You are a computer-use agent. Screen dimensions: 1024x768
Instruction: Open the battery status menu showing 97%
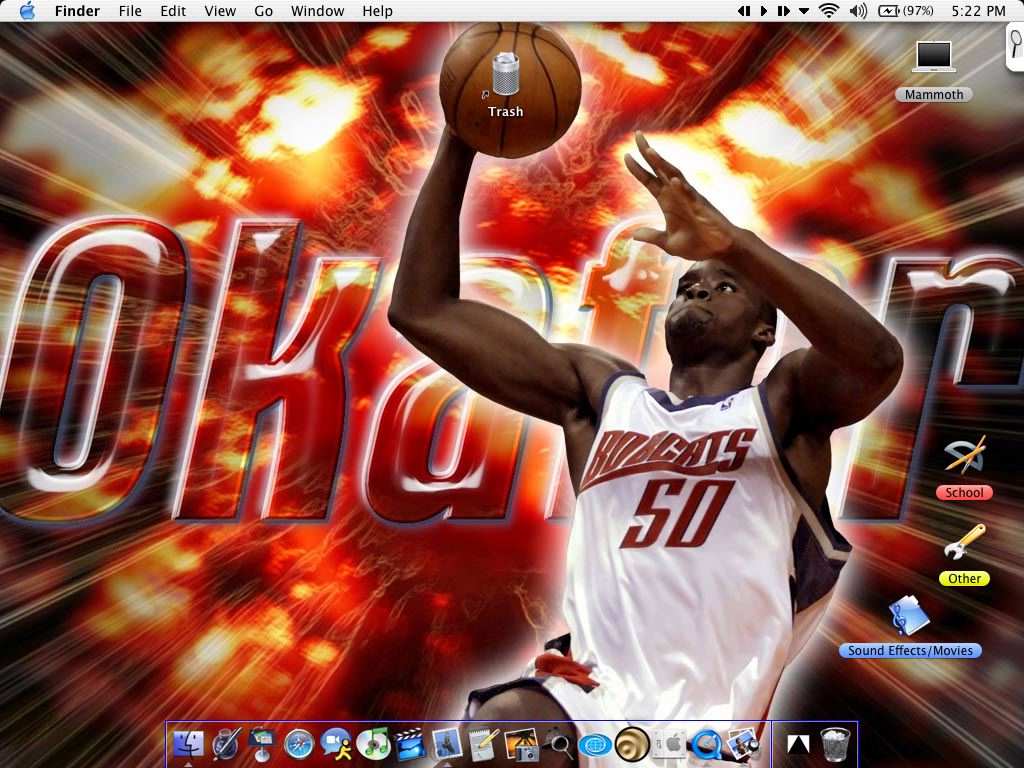905,10
